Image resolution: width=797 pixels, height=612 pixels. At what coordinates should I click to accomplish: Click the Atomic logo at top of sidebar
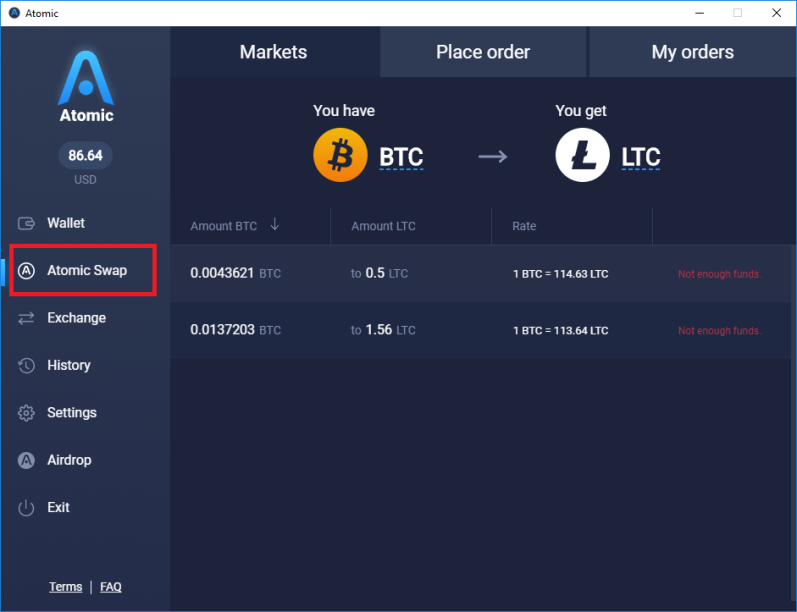coord(86,86)
